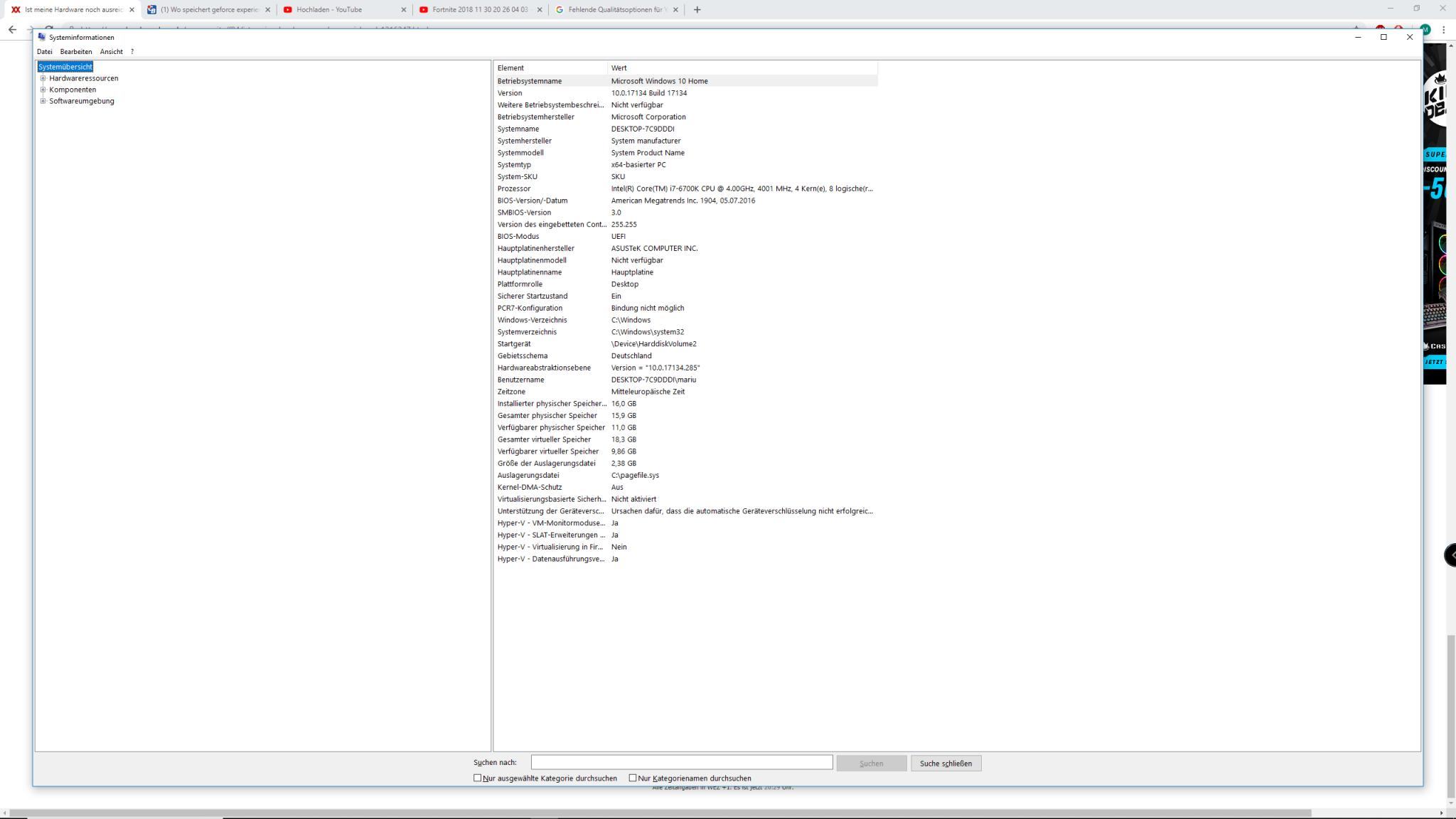This screenshot has width=1456, height=819.
Task: Enable Nur Kategorienamen durchsuchen checkbox
Action: [633, 778]
